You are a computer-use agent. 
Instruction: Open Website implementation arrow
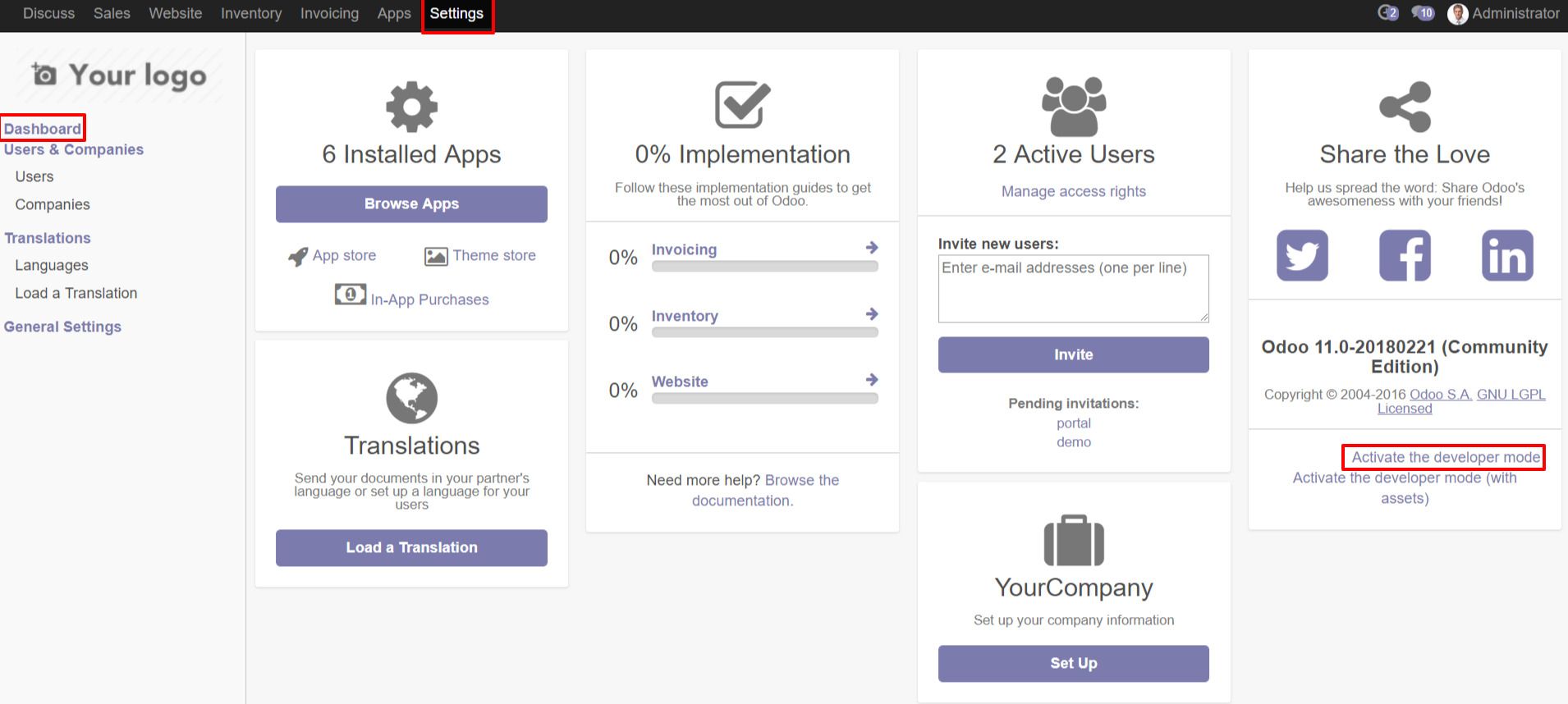pyautogui.click(x=872, y=380)
